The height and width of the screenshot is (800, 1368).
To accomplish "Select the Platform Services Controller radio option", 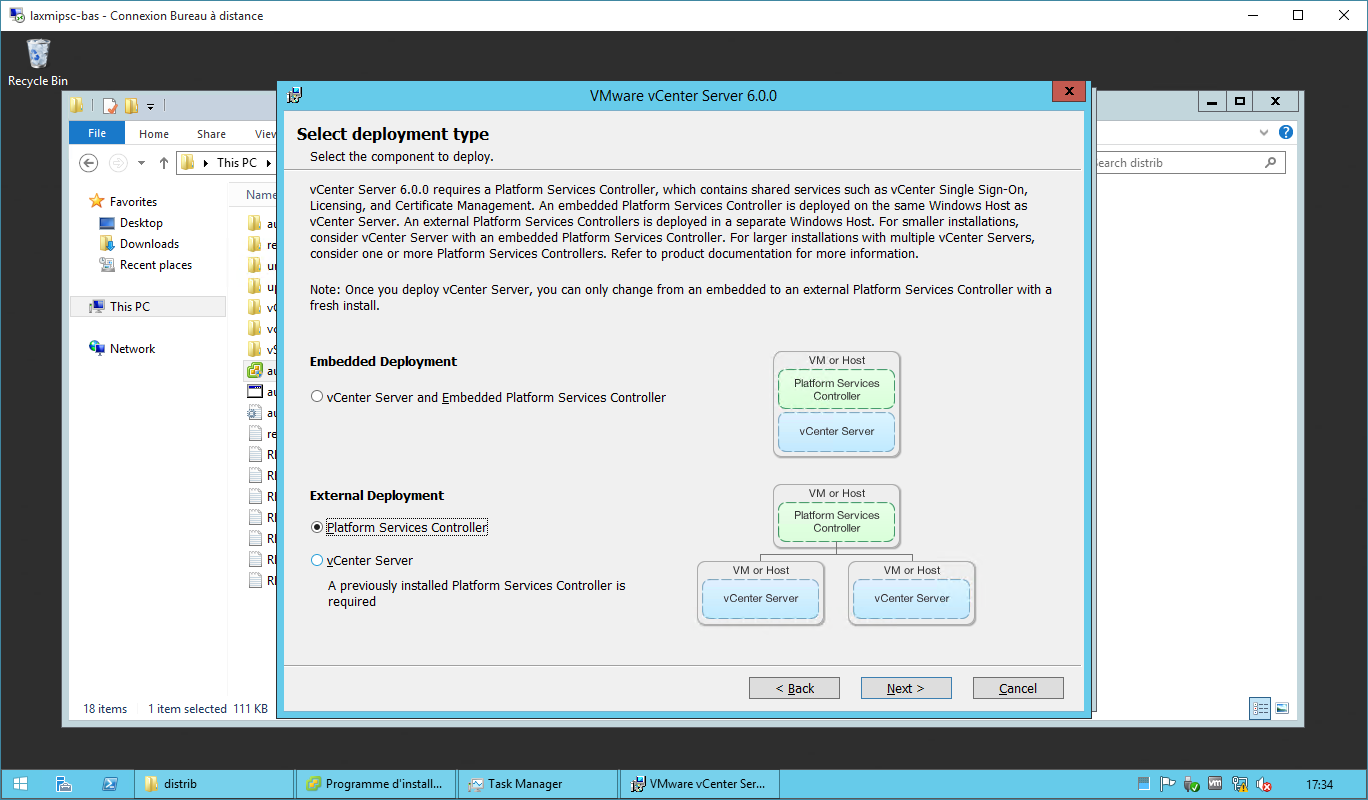I will (x=317, y=527).
